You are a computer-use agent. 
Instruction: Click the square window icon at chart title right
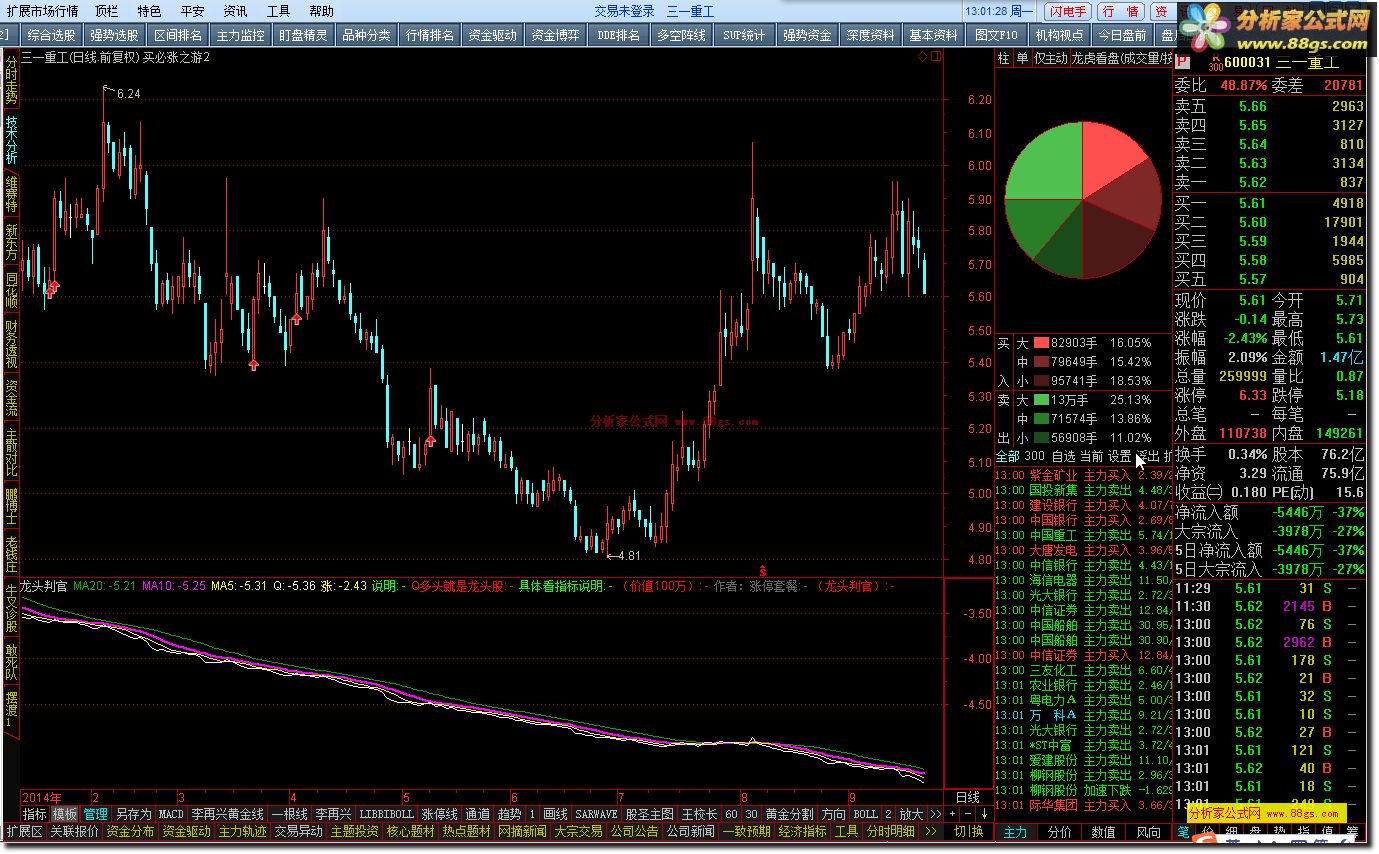[935, 57]
